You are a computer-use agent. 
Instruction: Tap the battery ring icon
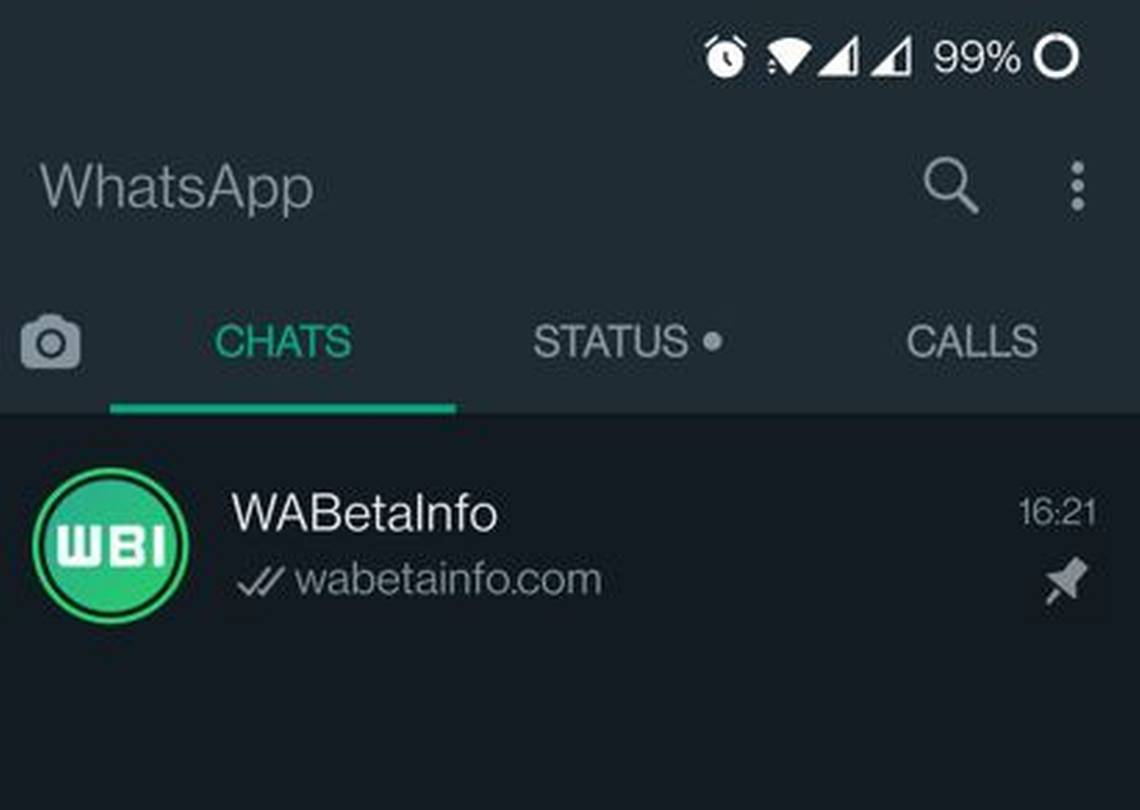point(1056,56)
